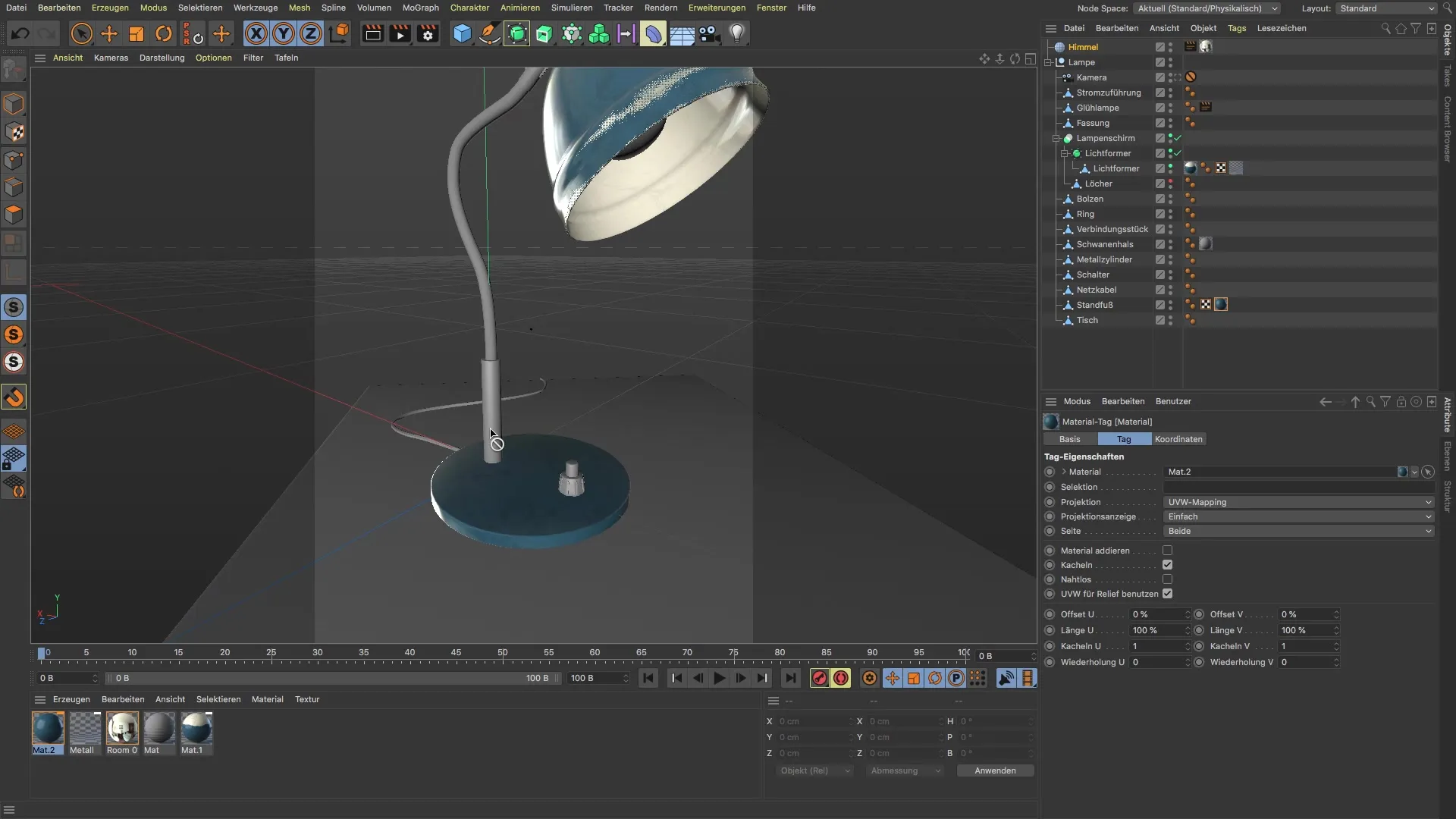Select the Standfuß object
The width and height of the screenshot is (1456, 819).
(x=1094, y=305)
